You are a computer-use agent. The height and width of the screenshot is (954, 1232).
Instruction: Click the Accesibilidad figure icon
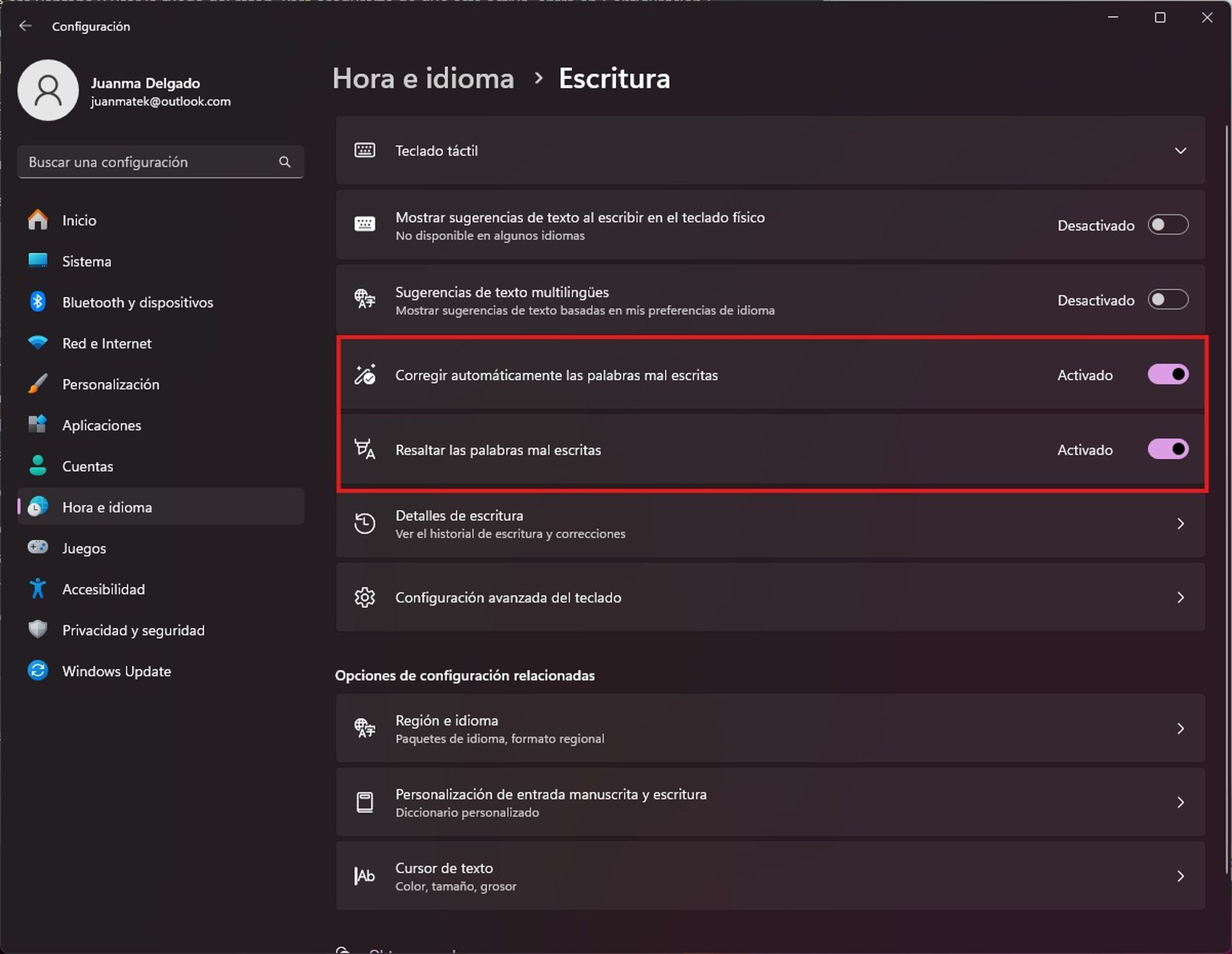tap(38, 589)
